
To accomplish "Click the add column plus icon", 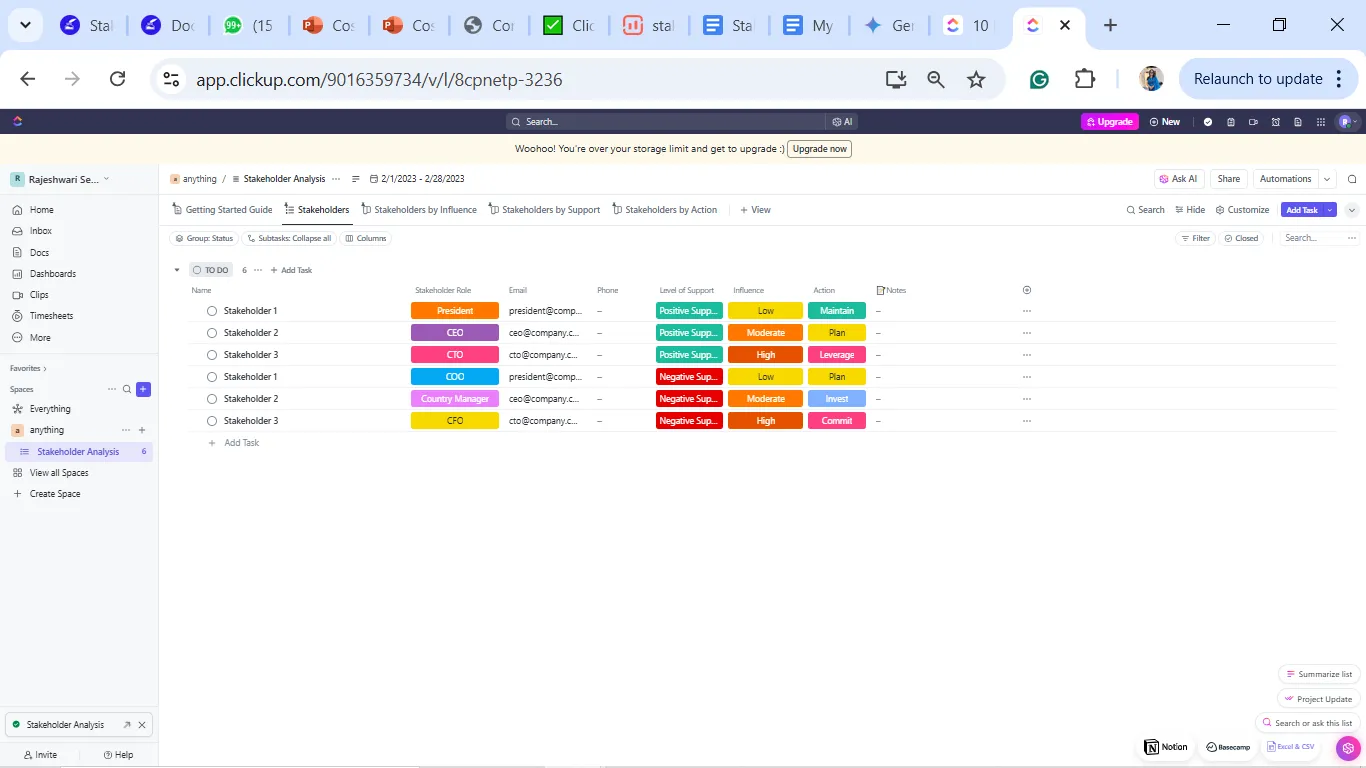I will (1027, 290).
